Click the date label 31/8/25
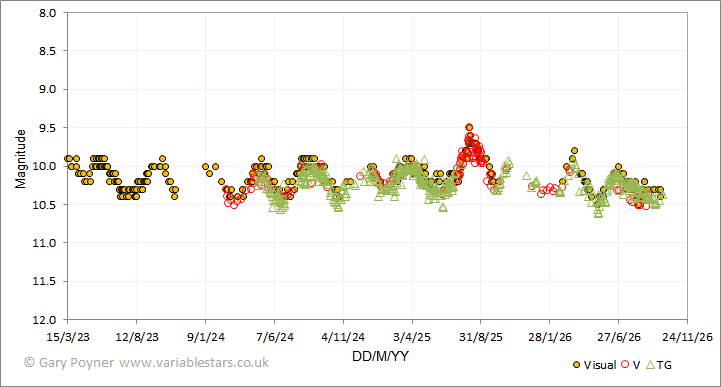Viewport: 721px width, 387px height. [x=481, y=337]
